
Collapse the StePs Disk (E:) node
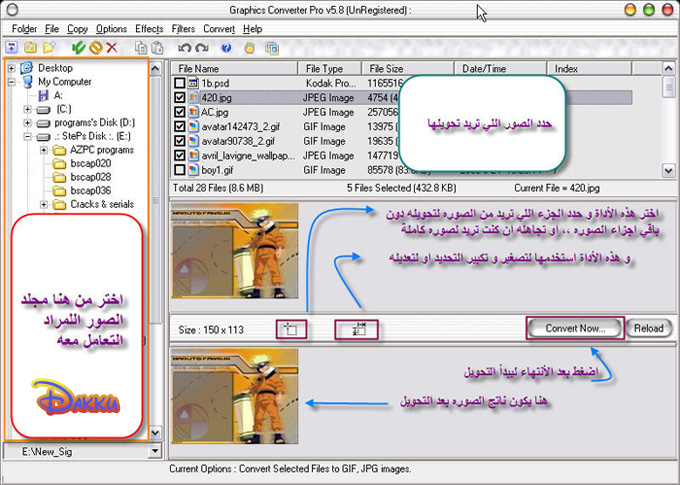tap(28, 137)
